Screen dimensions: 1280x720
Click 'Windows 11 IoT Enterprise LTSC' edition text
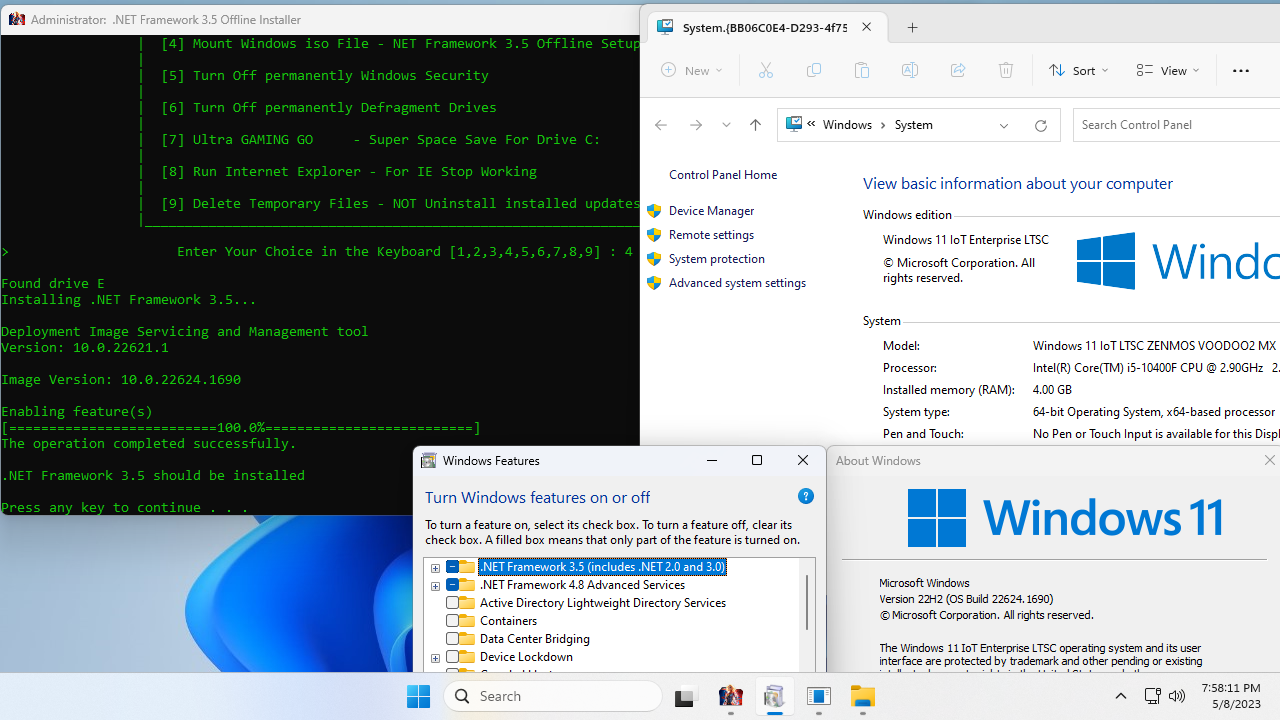click(966, 240)
